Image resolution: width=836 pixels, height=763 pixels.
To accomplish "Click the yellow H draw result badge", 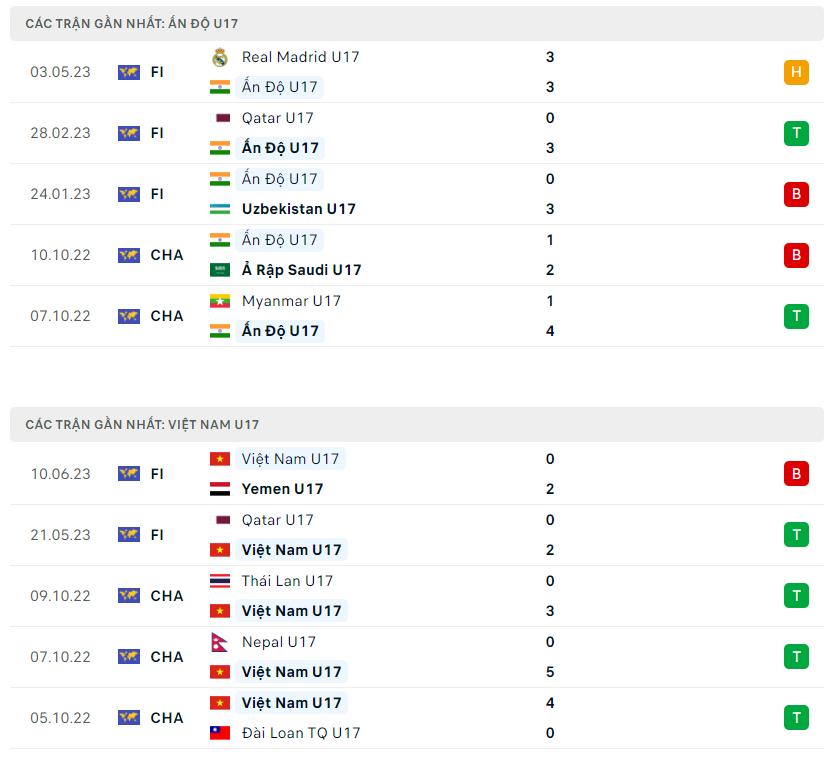I will (796, 72).
